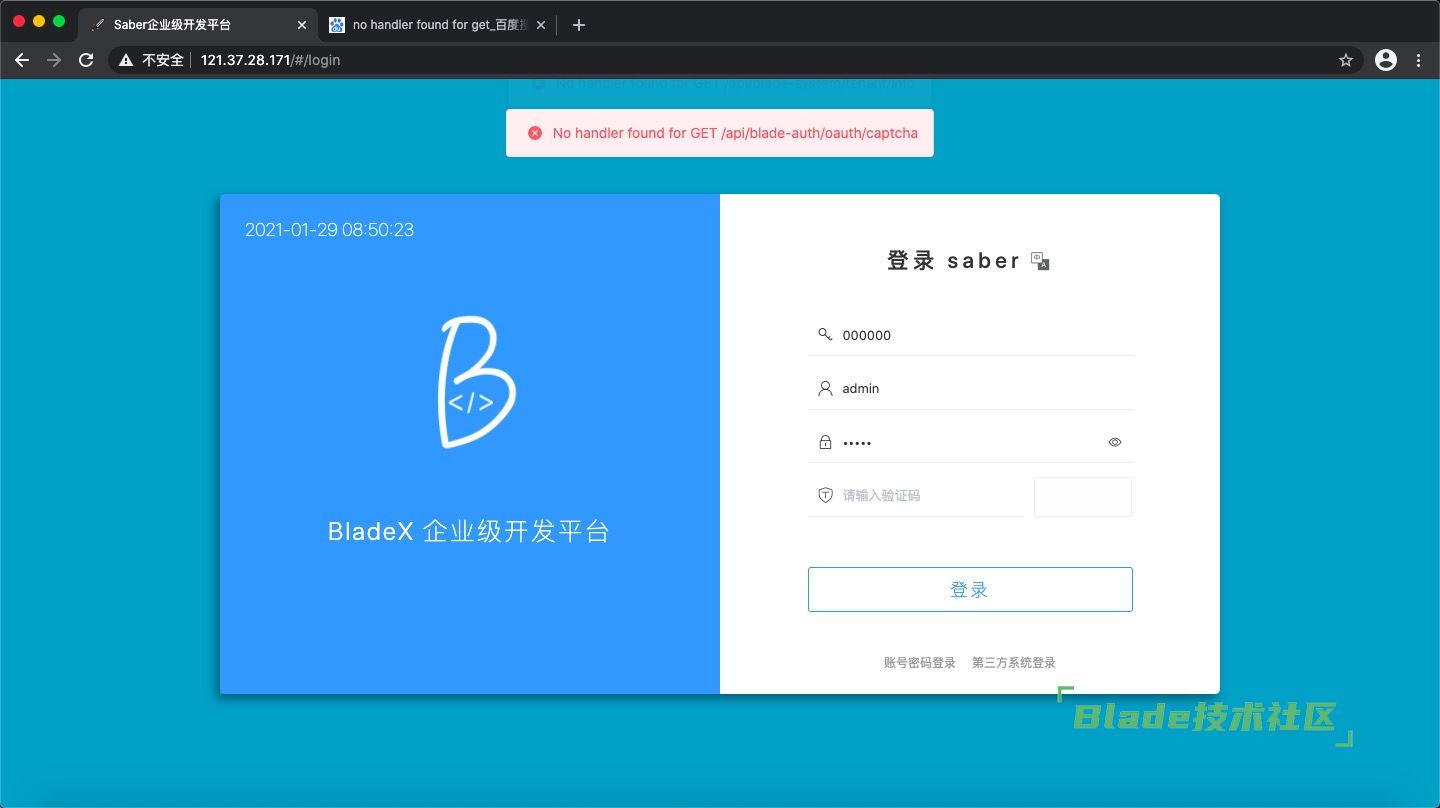This screenshot has height=808, width=1440.
Task: Select the Saber企业级开发平台 tab
Action: click(x=198, y=25)
